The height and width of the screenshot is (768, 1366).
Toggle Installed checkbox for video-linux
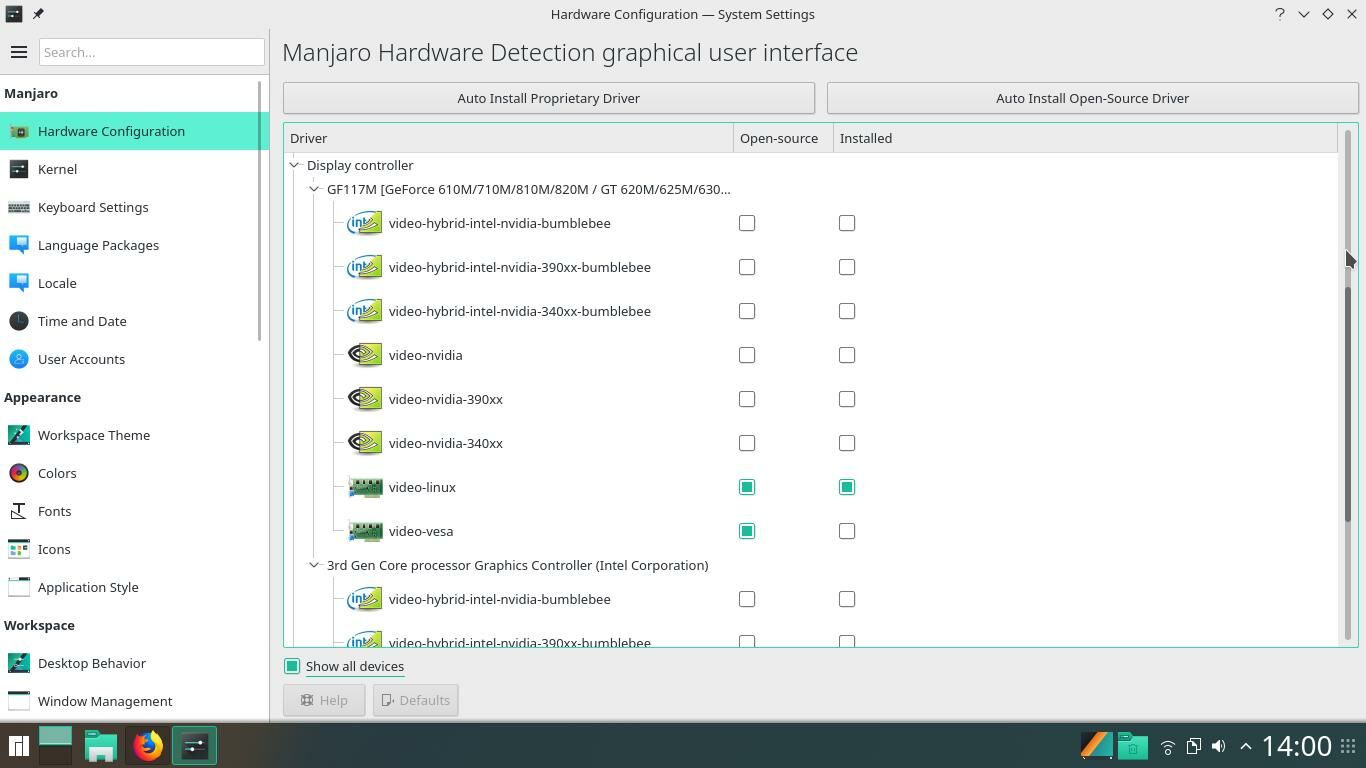tap(847, 487)
